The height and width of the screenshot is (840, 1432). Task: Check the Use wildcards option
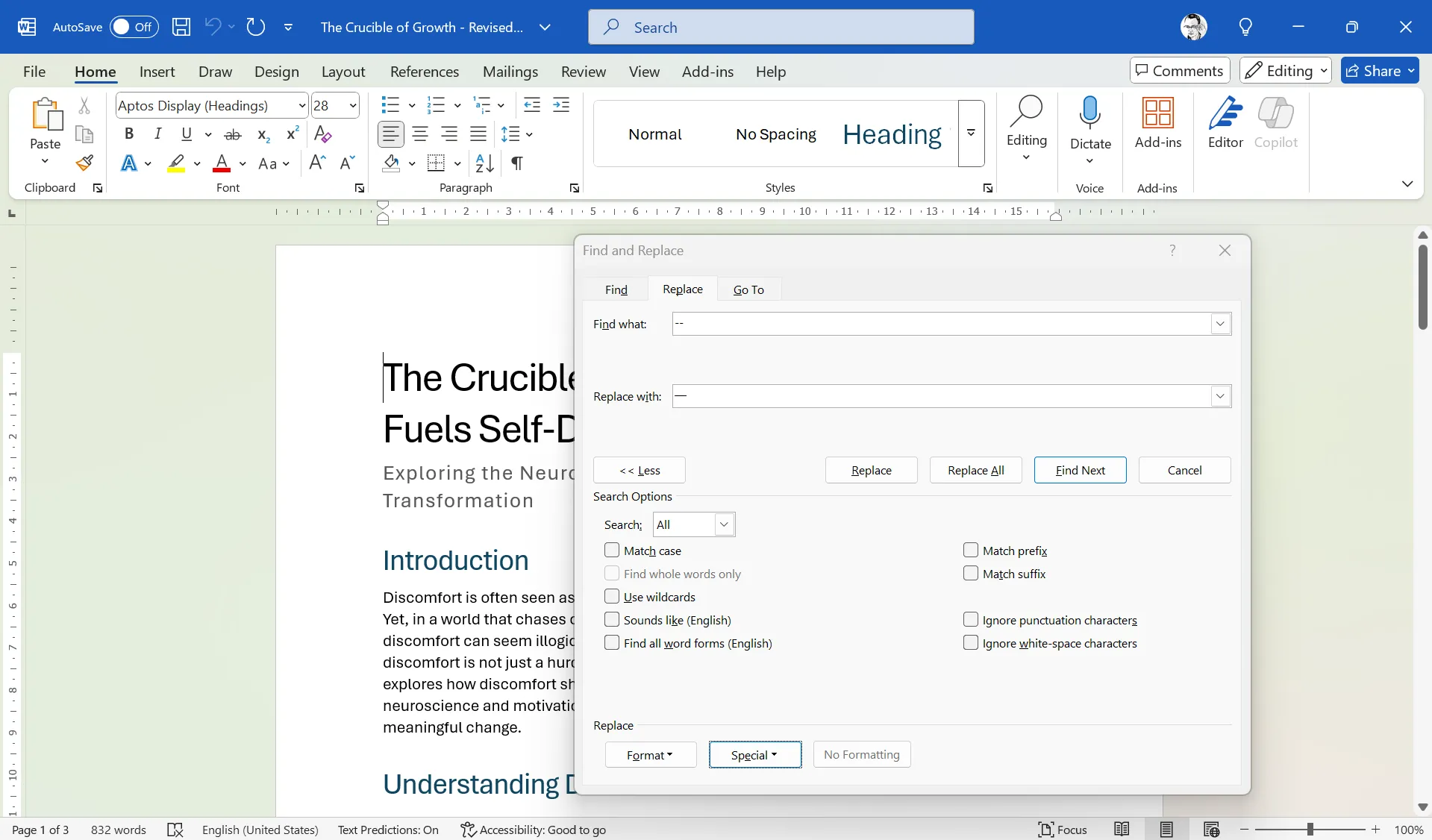coord(612,597)
